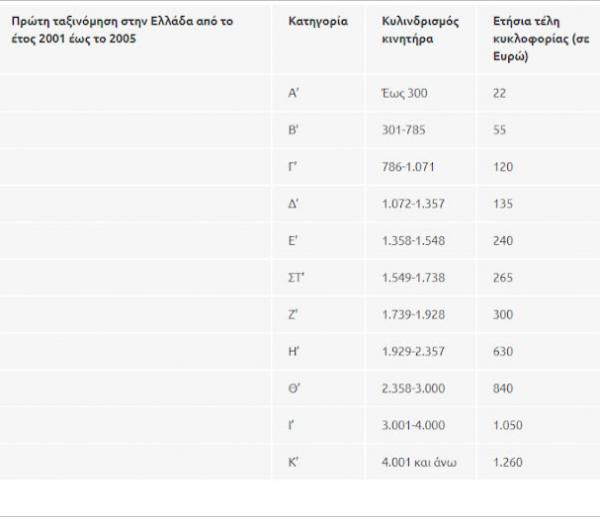Click the fee value 840

503,389
